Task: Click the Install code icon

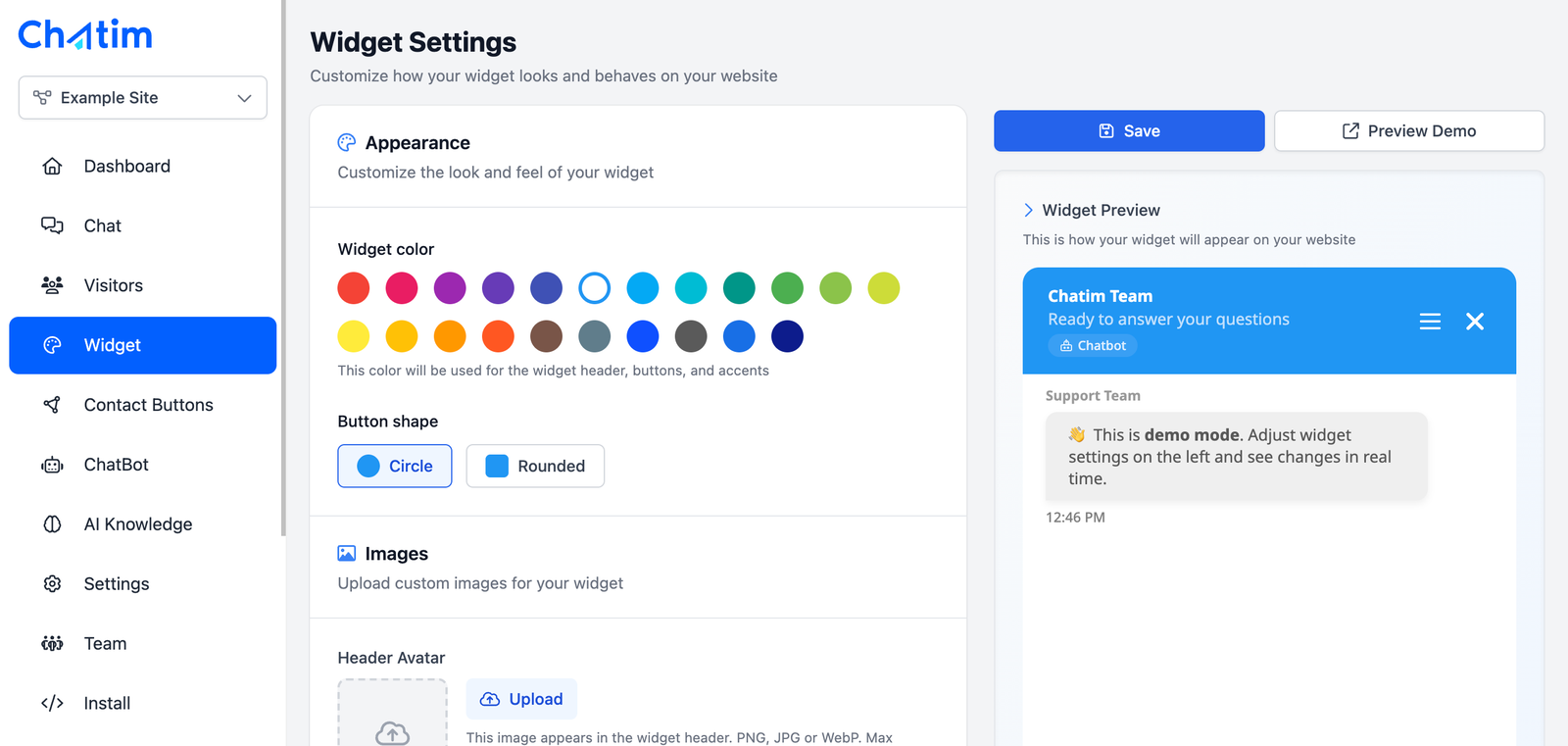Action: pyautogui.click(x=52, y=704)
